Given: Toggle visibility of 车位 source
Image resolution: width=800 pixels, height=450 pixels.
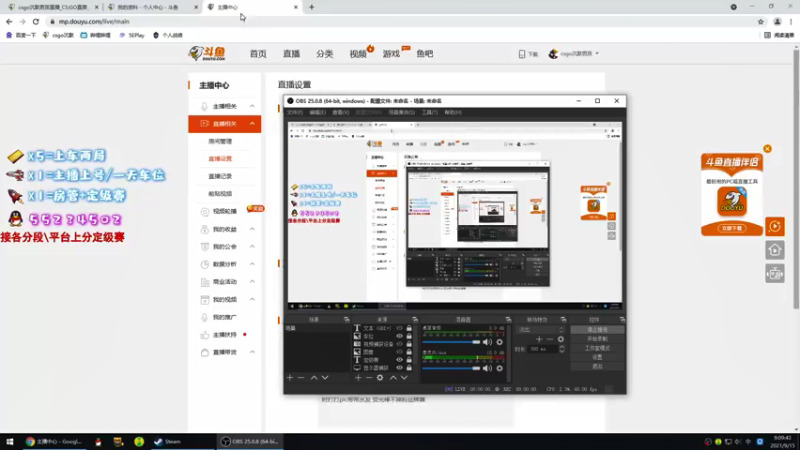Looking at the screenshot, I should (x=399, y=336).
